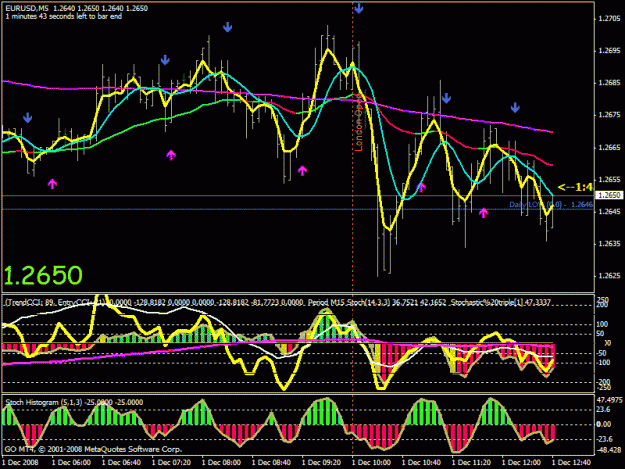Click the 1.2685 price axis label
625x469 pixels.
click(x=609, y=83)
